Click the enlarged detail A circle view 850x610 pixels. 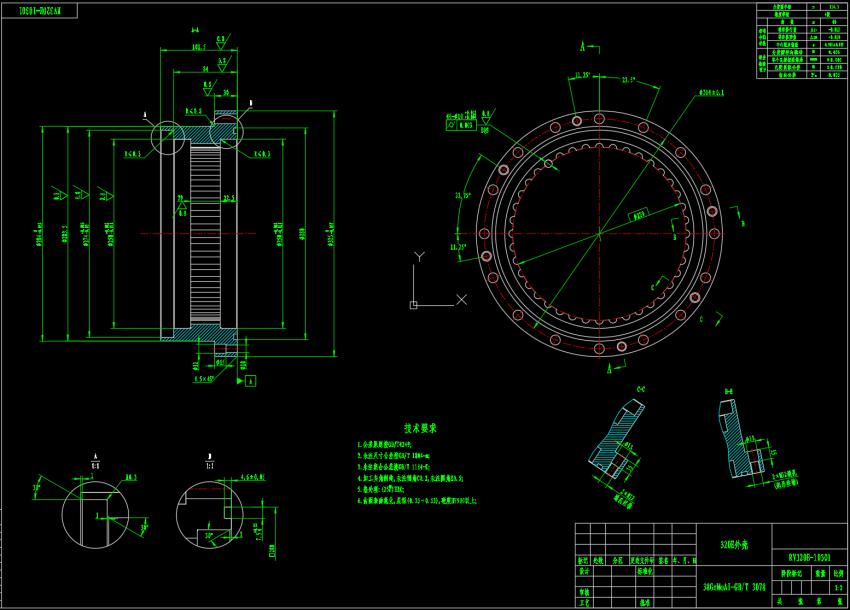(95, 514)
